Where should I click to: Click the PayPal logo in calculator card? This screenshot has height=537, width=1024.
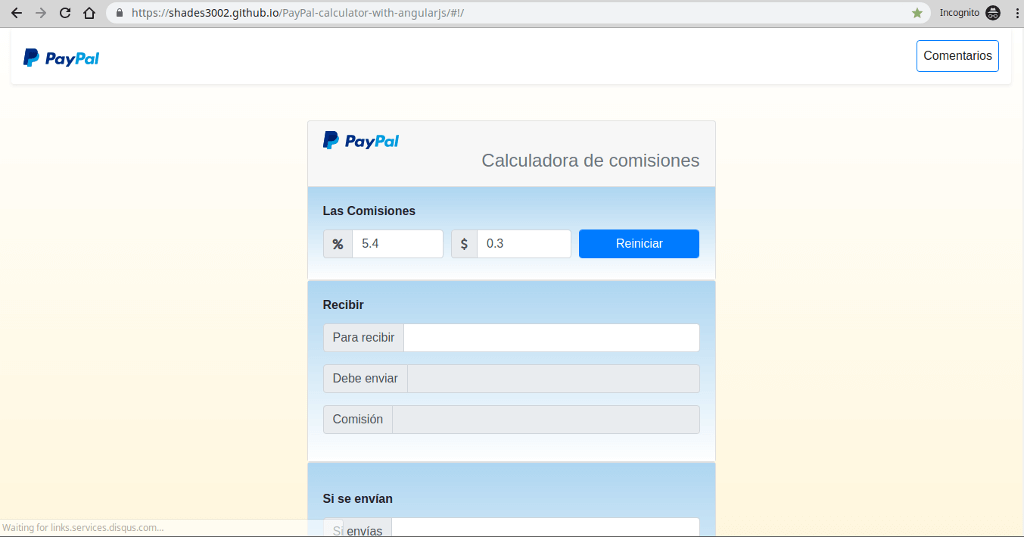tap(360, 140)
